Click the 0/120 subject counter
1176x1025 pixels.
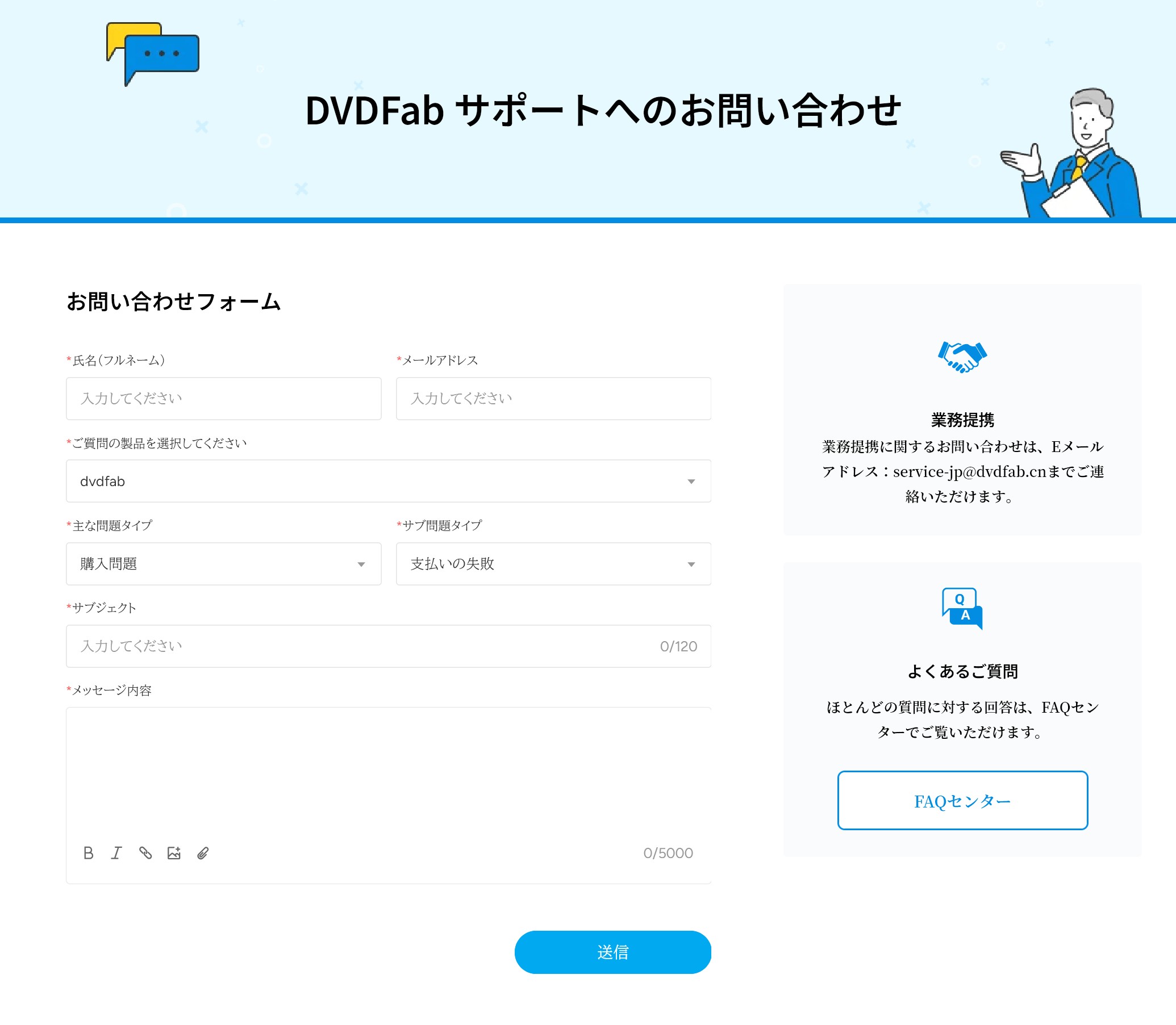point(678,646)
